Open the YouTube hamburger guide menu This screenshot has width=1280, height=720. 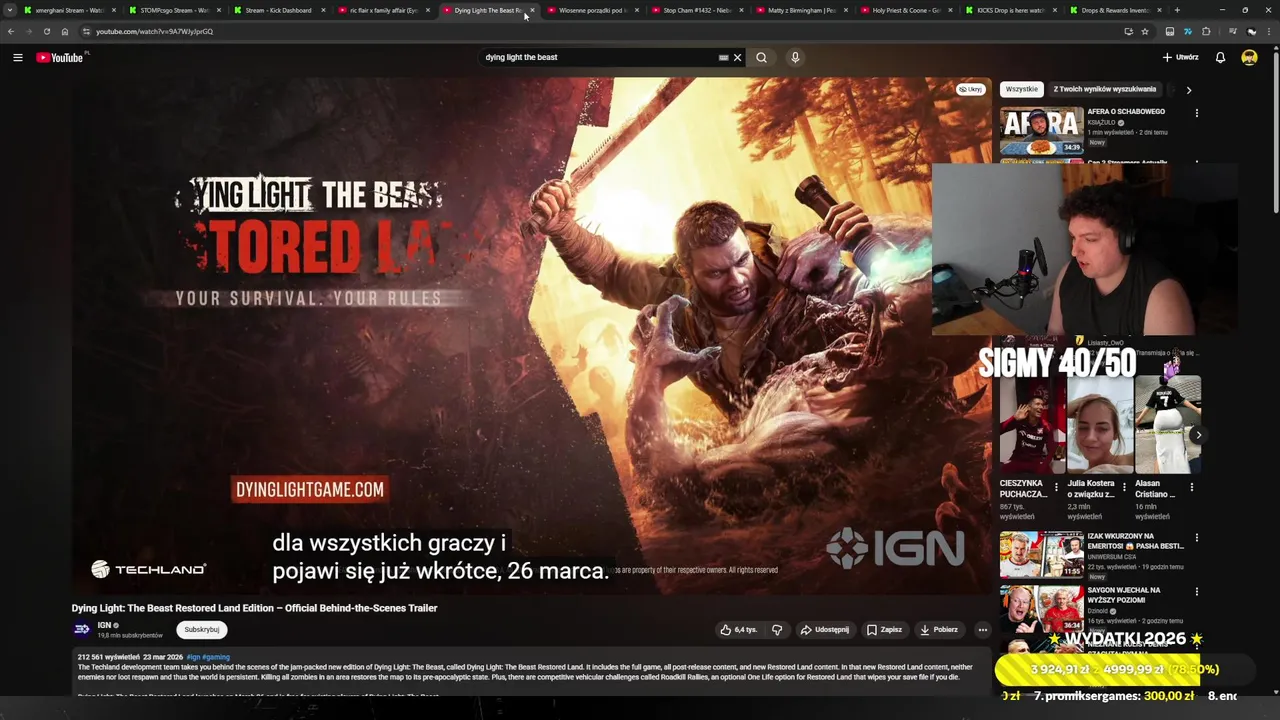[17, 57]
